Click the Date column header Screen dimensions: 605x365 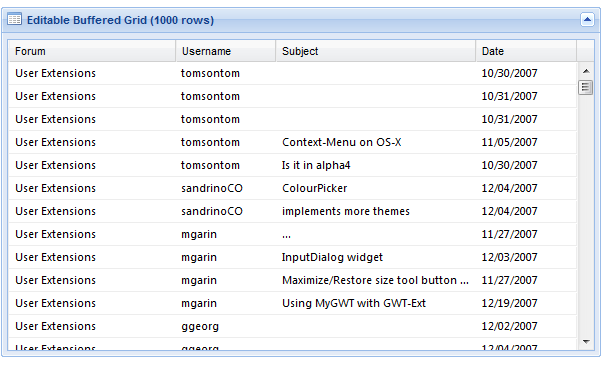526,51
